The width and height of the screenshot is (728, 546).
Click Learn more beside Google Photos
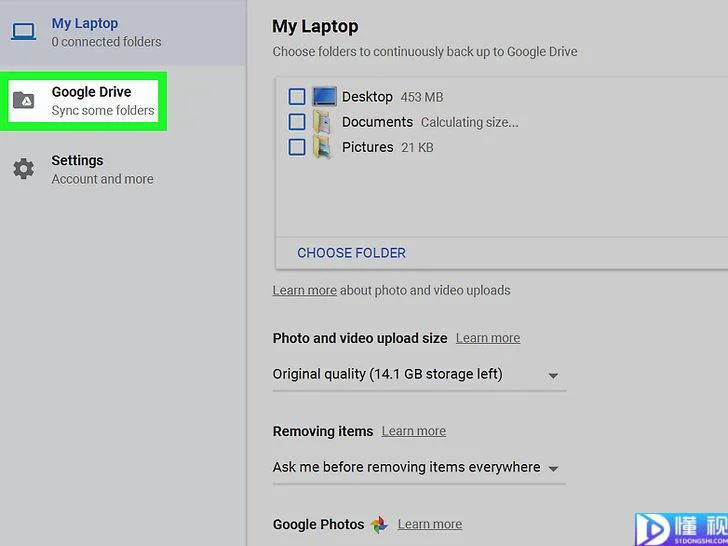(430, 524)
